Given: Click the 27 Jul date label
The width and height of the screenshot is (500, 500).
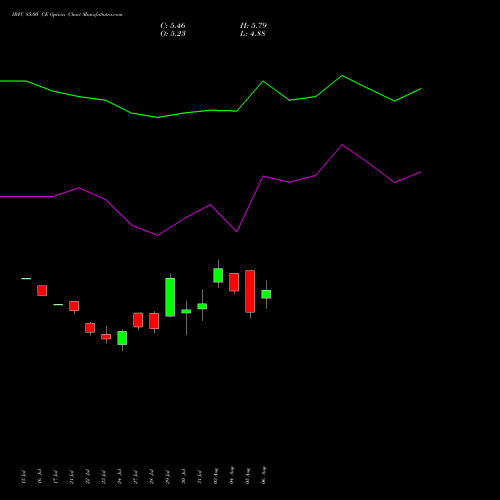Looking at the screenshot, I should (x=136, y=477).
